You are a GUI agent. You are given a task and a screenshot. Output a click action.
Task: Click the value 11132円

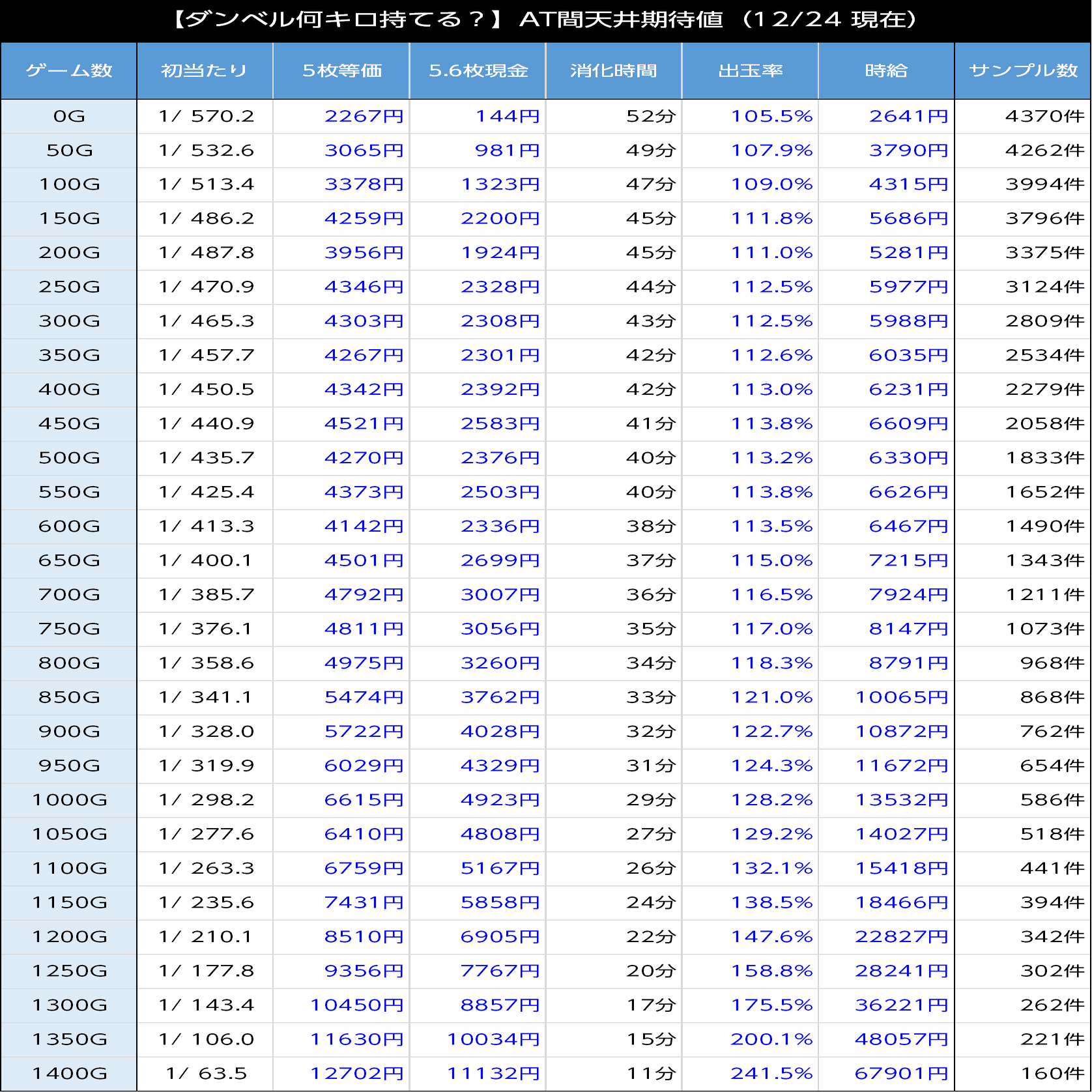click(x=493, y=1074)
